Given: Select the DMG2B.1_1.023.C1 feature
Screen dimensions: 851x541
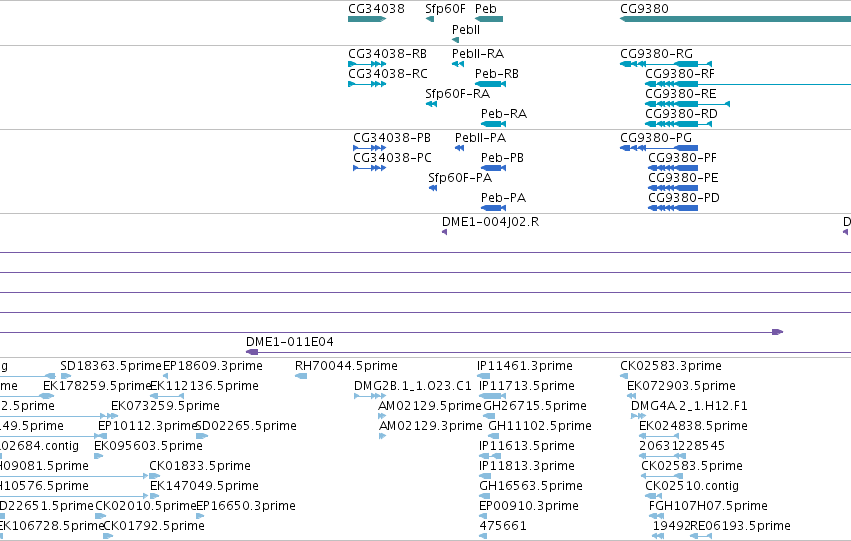Looking at the screenshot, I should (370, 396).
